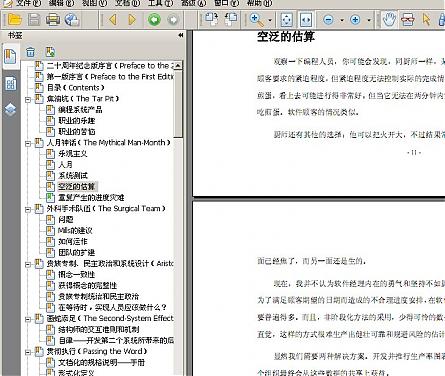
Task: Collapse the 贯彻执行 (Passing the Word) node
Action: [x=28, y=352]
